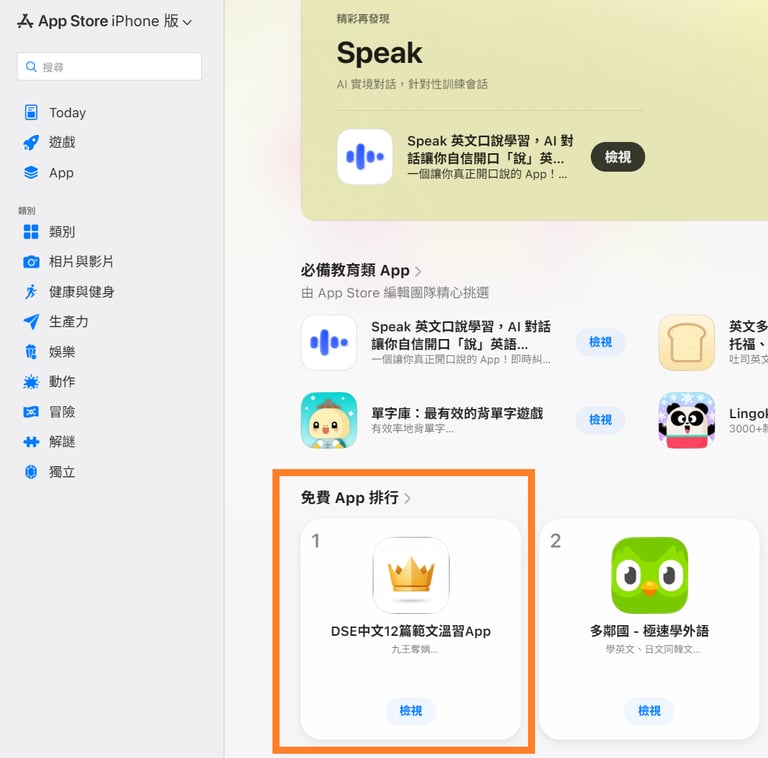This screenshot has width=768, height=758.
Task: Click the map icon for 冒險
Action: pos(31,412)
